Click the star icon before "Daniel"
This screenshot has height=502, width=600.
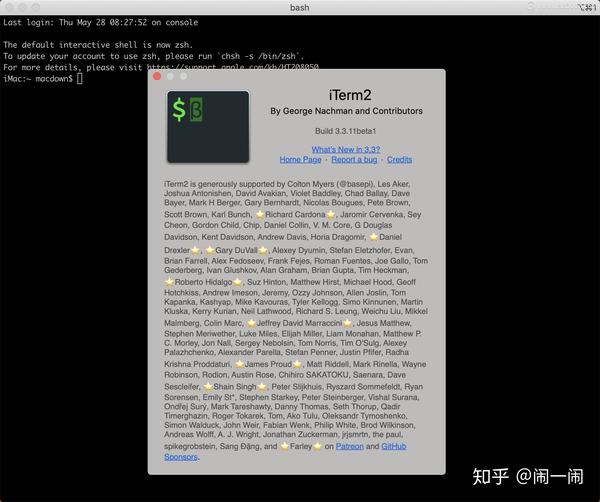373,237
